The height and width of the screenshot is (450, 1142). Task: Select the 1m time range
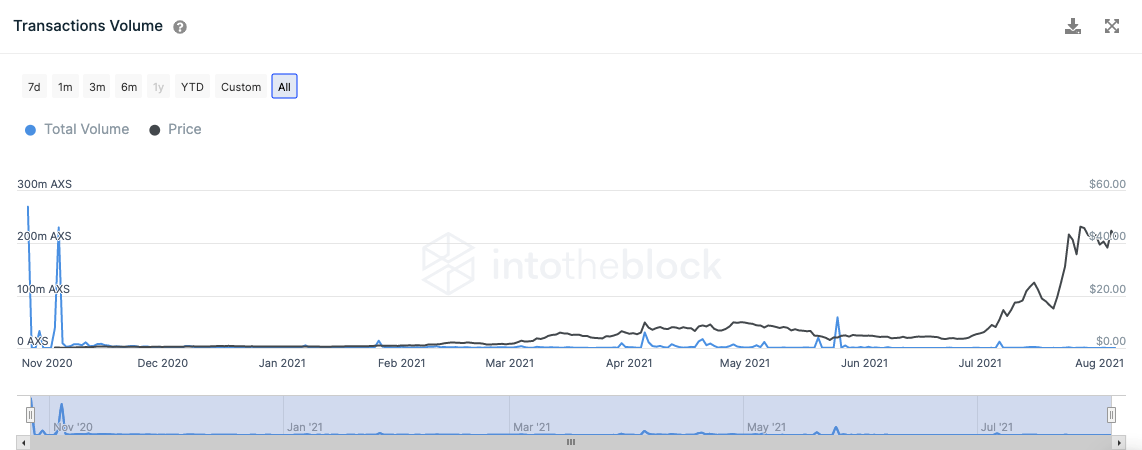pyautogui.click(x=65, y=87)
